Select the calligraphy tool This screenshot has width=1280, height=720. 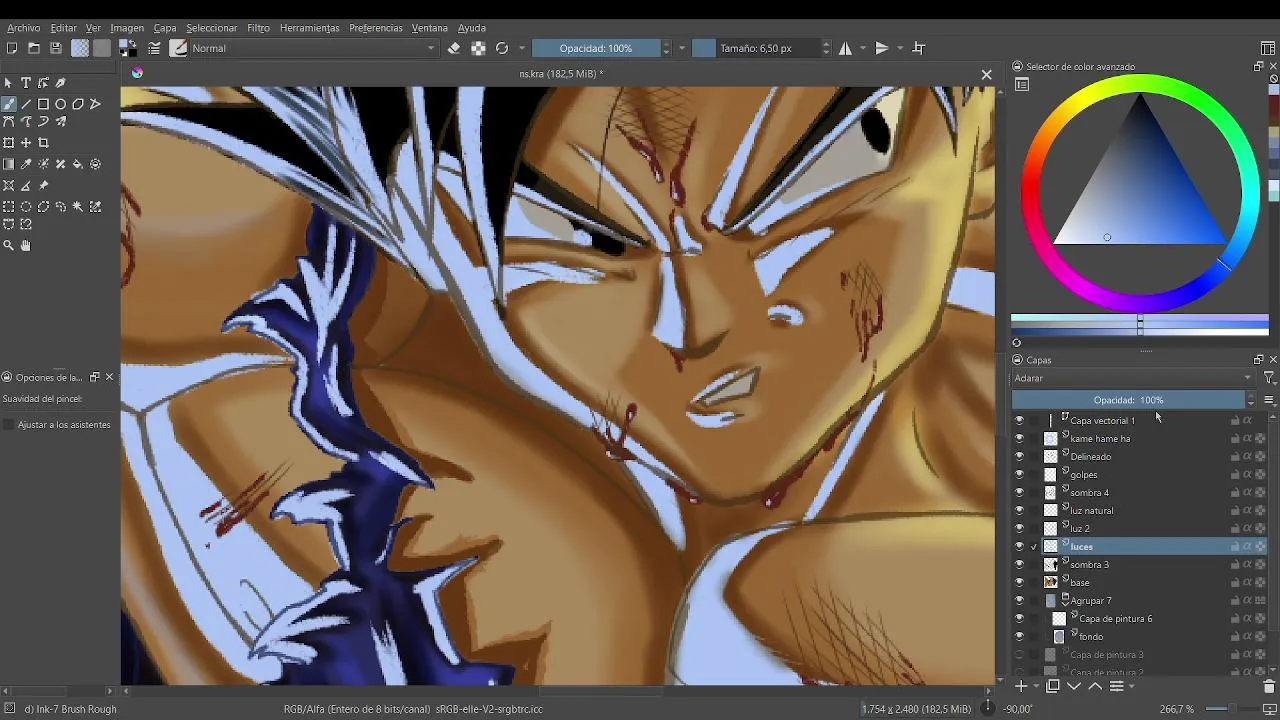(61, 83)
